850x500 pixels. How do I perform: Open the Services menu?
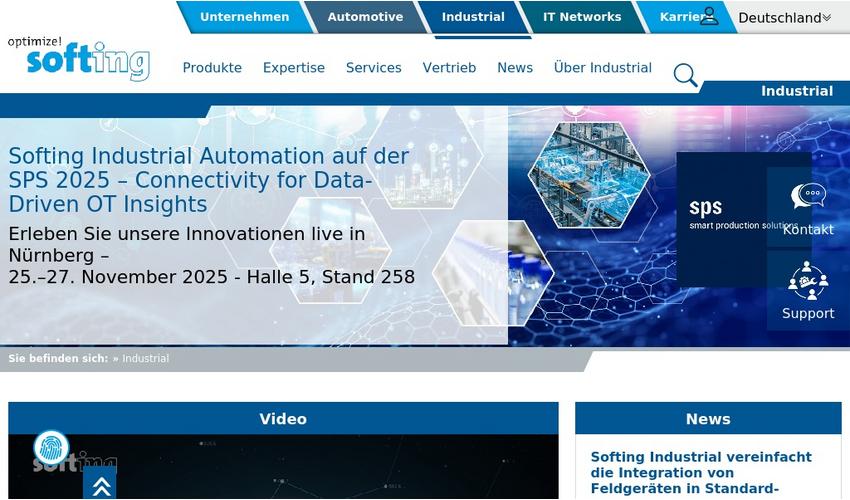374,68
